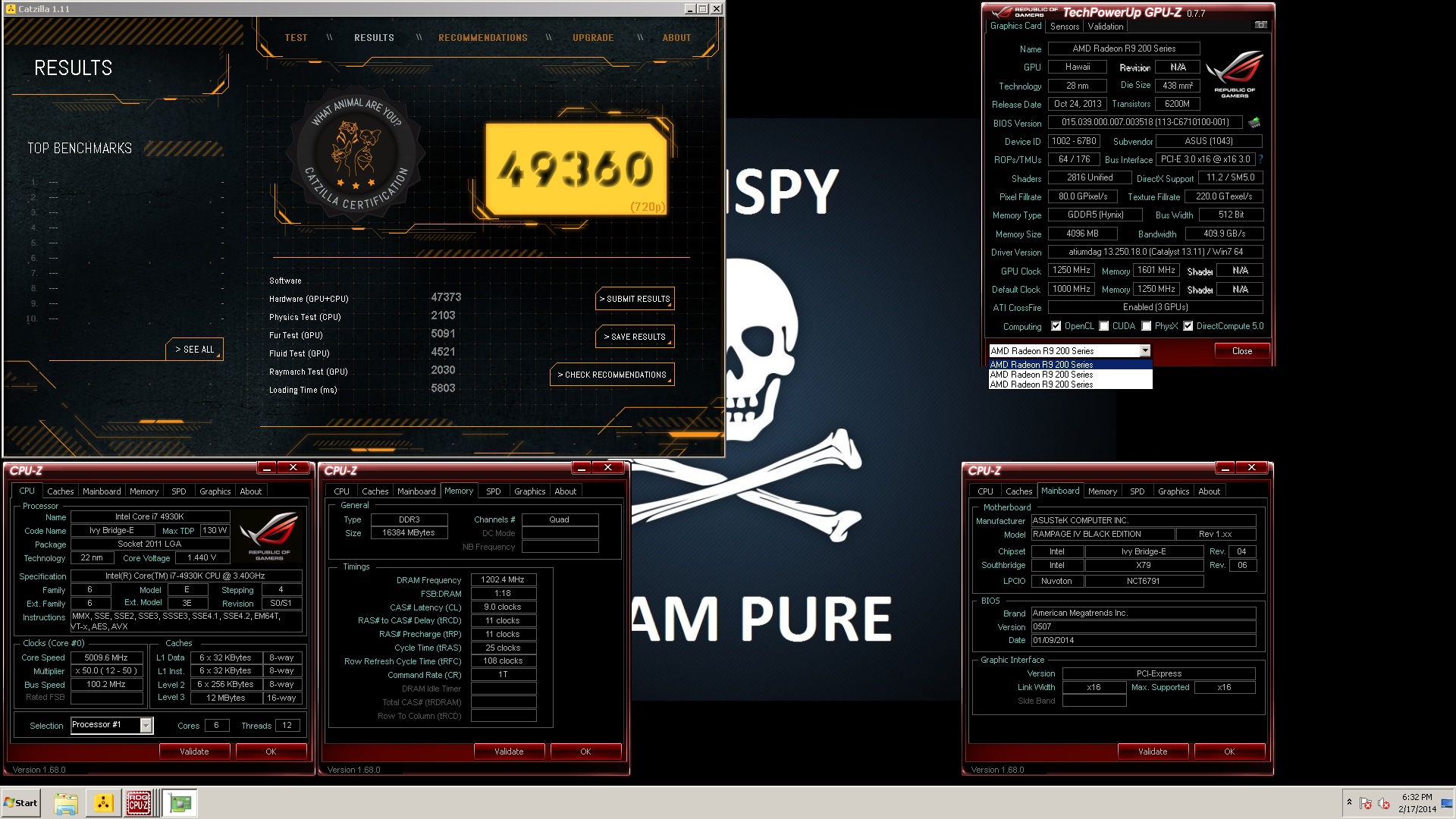This screenshot has height=819, width=1456.
Task: Click the ROG logo in the CPU-Z CPU window
Action: (x=269, y=535)
